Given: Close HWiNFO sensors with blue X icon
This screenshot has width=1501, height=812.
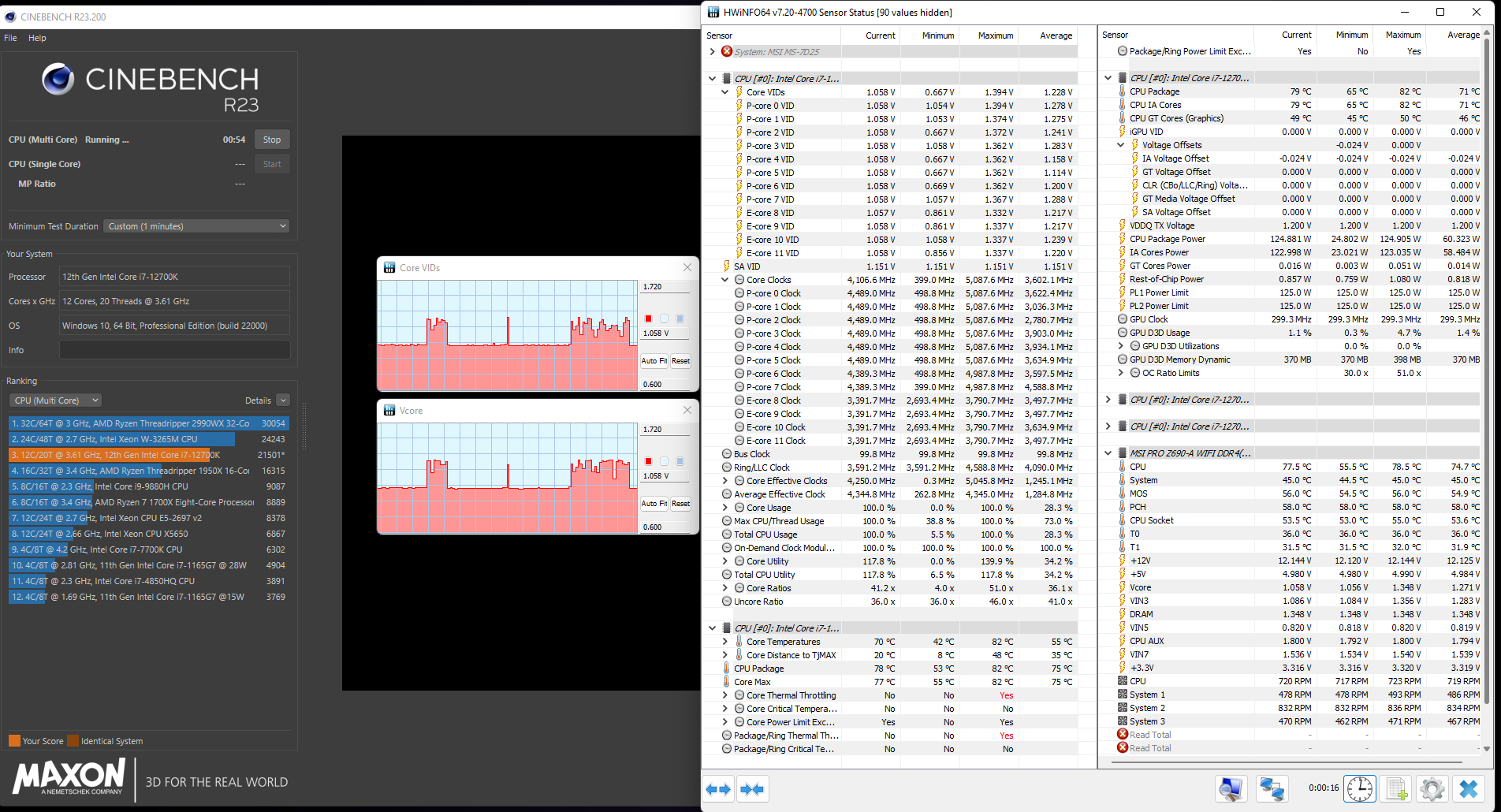Looking at the screenshot, I should coord(1468,788).
